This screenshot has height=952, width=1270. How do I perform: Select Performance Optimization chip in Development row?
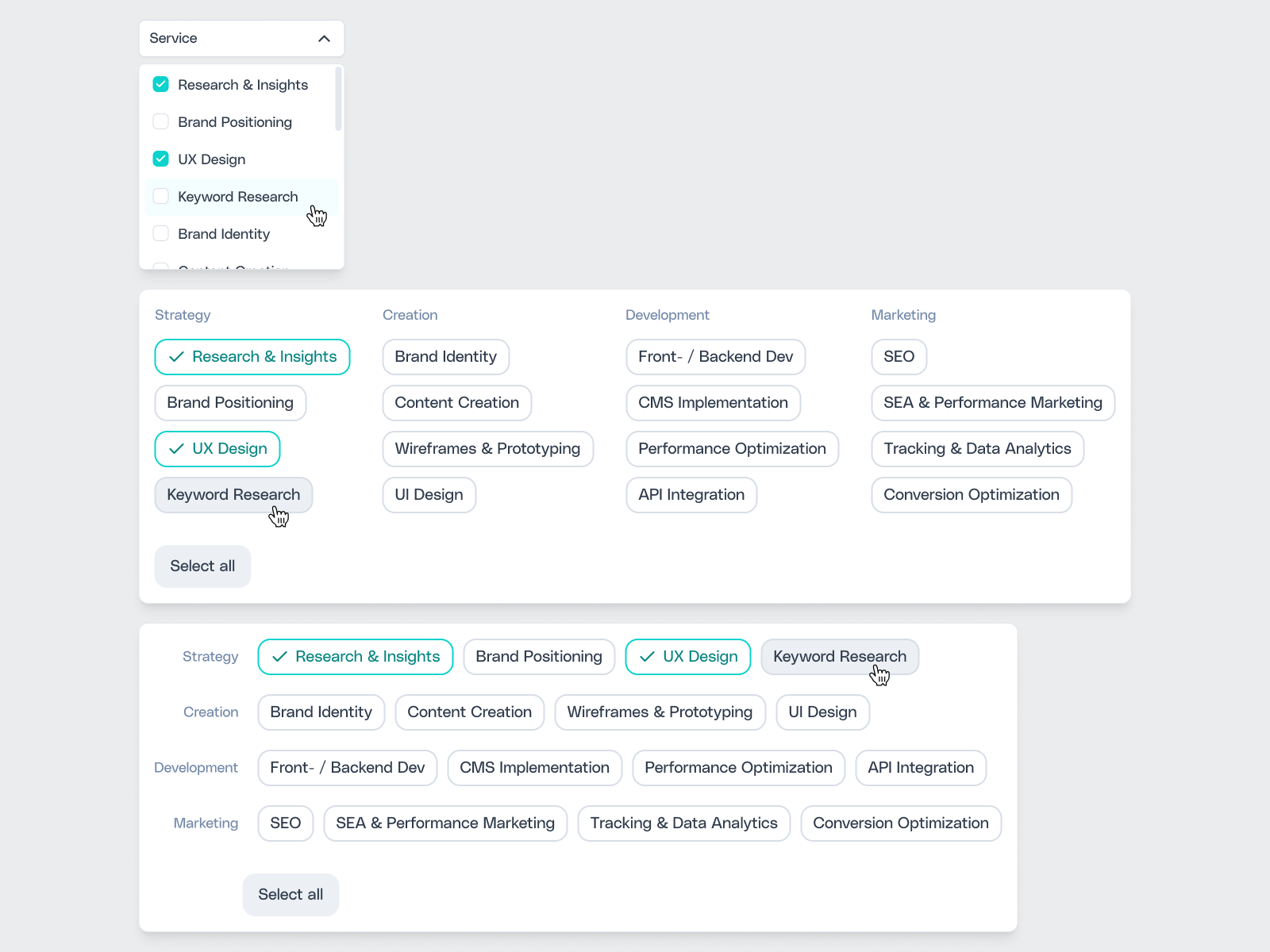coord(739,768)
